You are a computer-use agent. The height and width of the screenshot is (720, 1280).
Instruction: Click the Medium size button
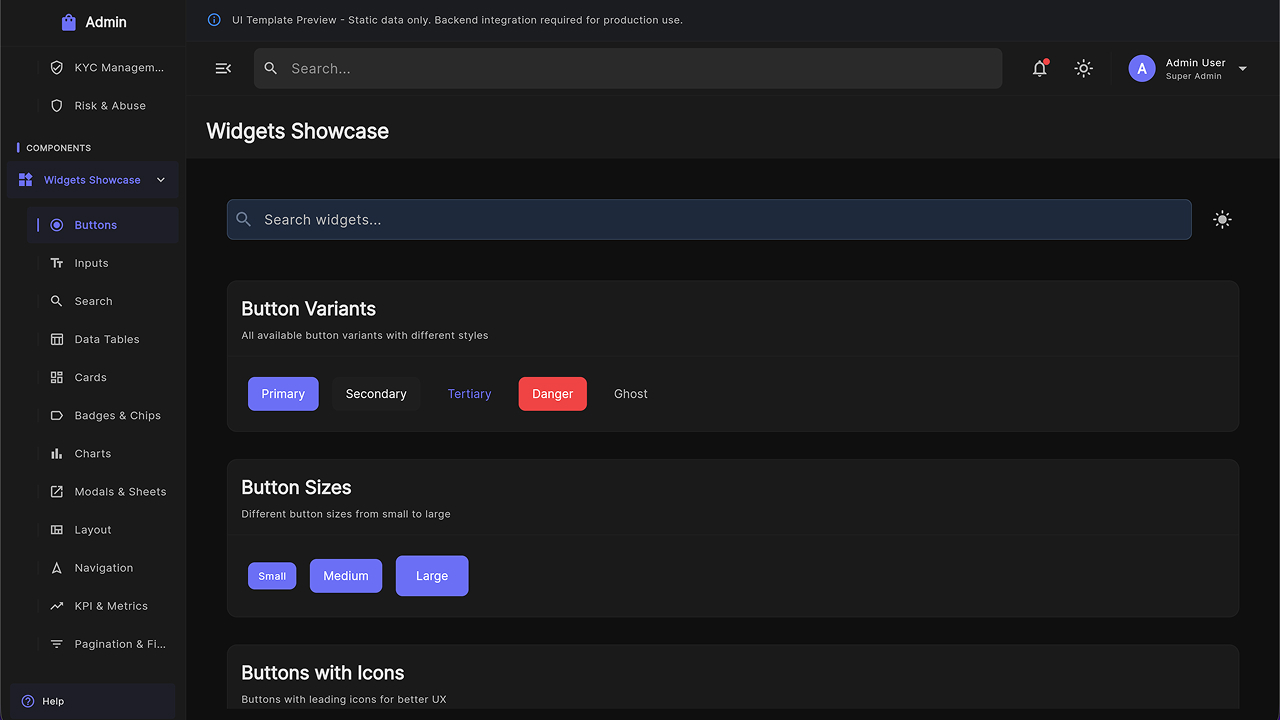[346, 576]
